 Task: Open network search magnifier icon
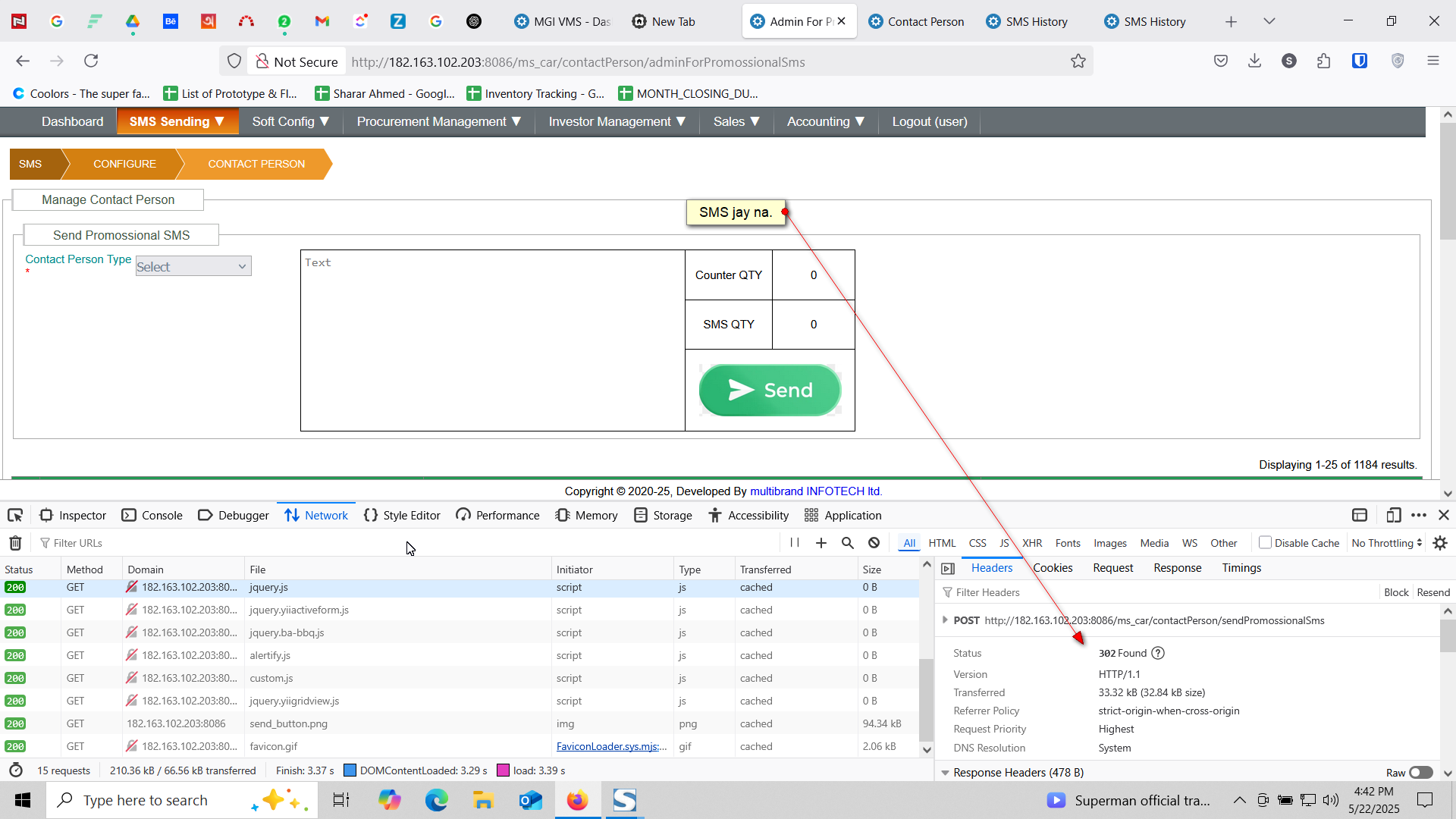tap(848, 543)
